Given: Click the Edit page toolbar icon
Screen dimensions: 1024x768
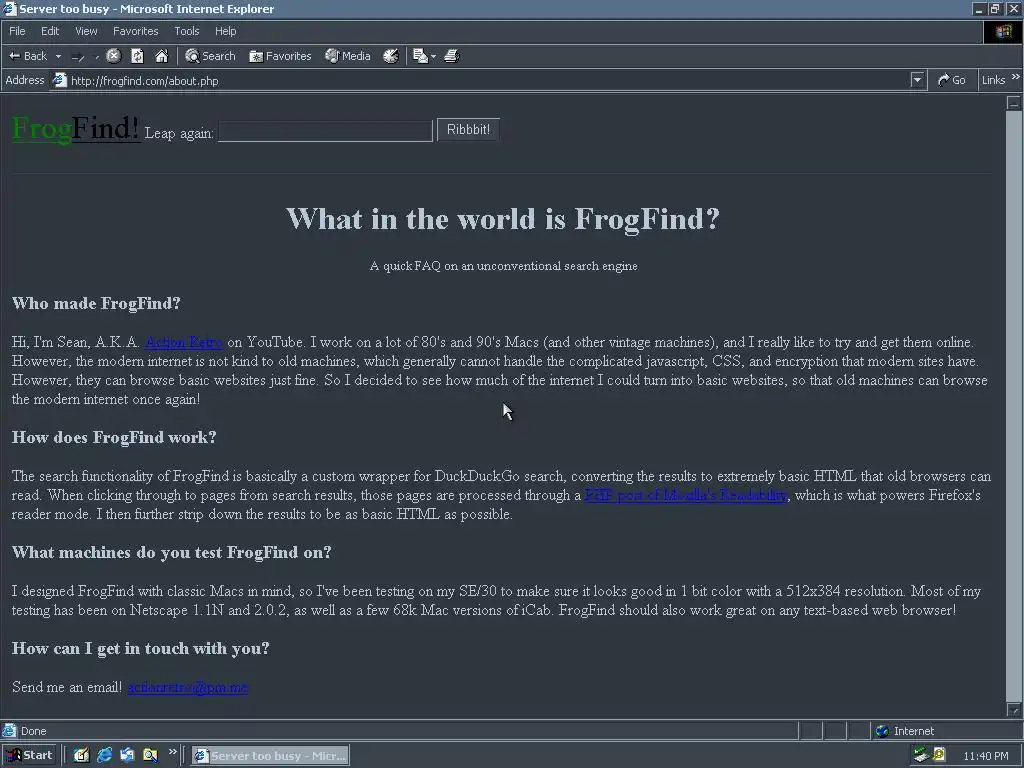Looking at the screenshot, I should click(x=421, y=56).
